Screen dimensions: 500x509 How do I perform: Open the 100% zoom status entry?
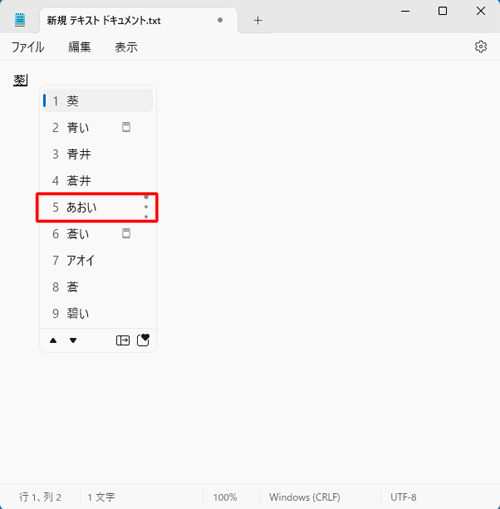[x=225, y=497]
